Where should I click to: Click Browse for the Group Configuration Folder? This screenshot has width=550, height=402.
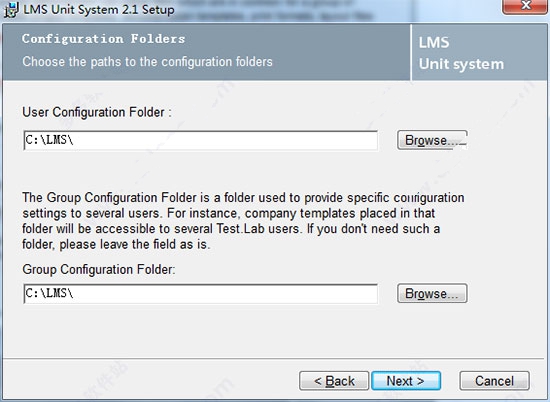pos(432,293)
